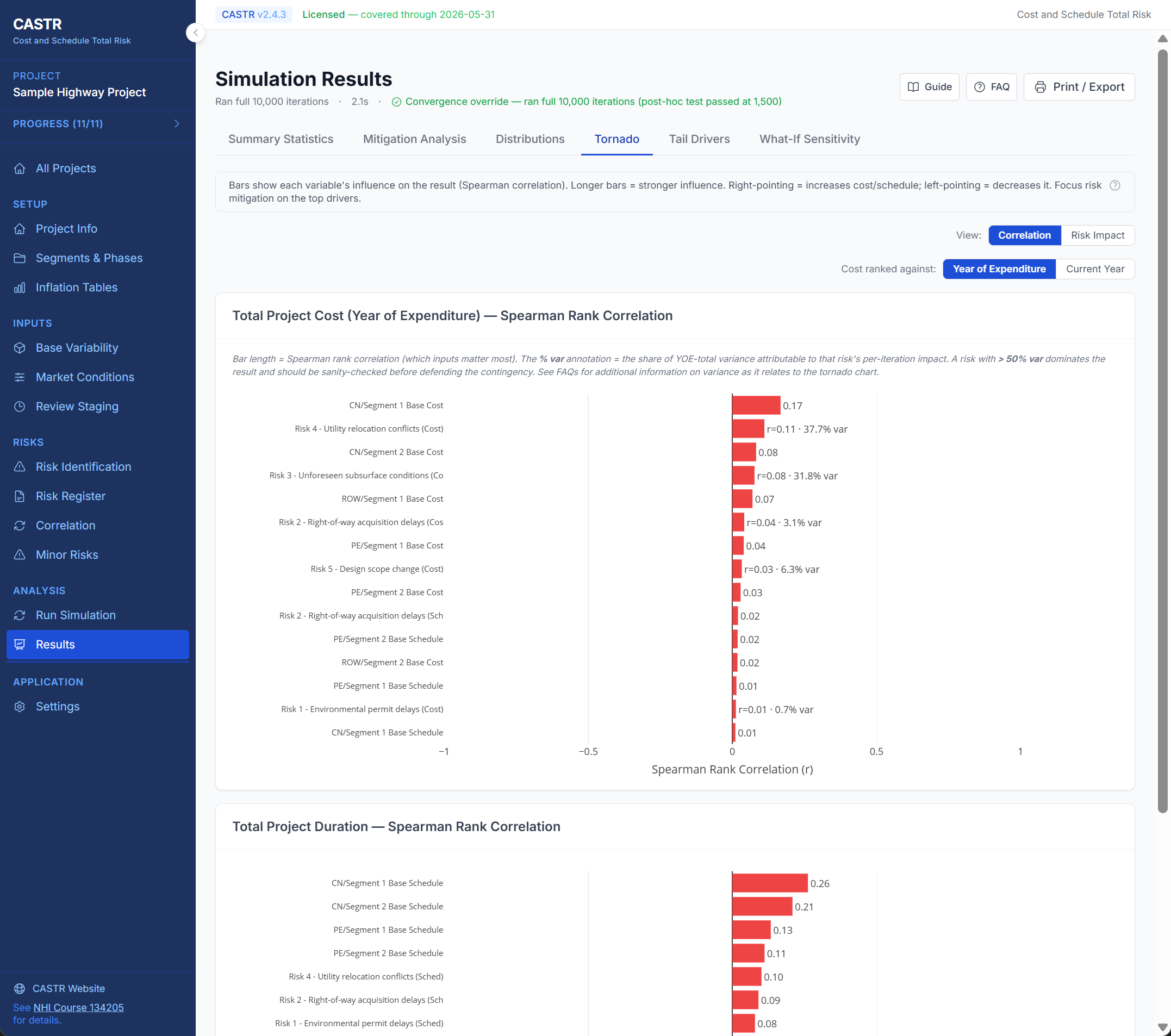Screen dimensions: 1171x1036
Task: Open the Guide button
Action: 929,87
